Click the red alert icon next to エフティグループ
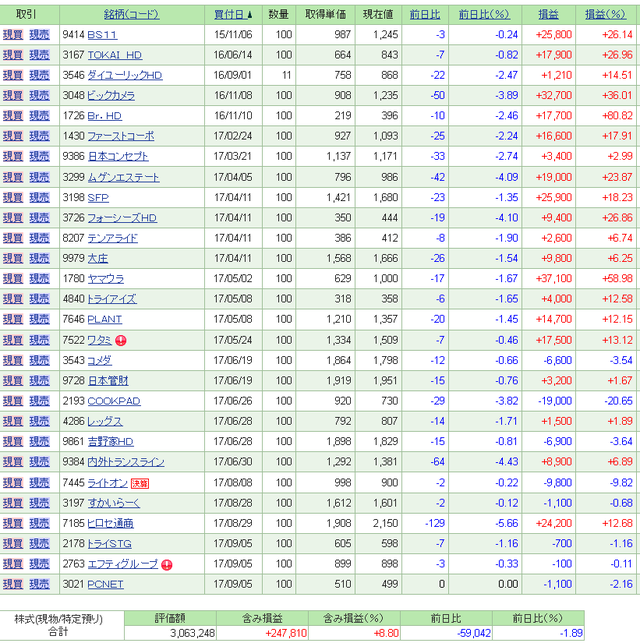Screen dimensions: 640x643 166,565
